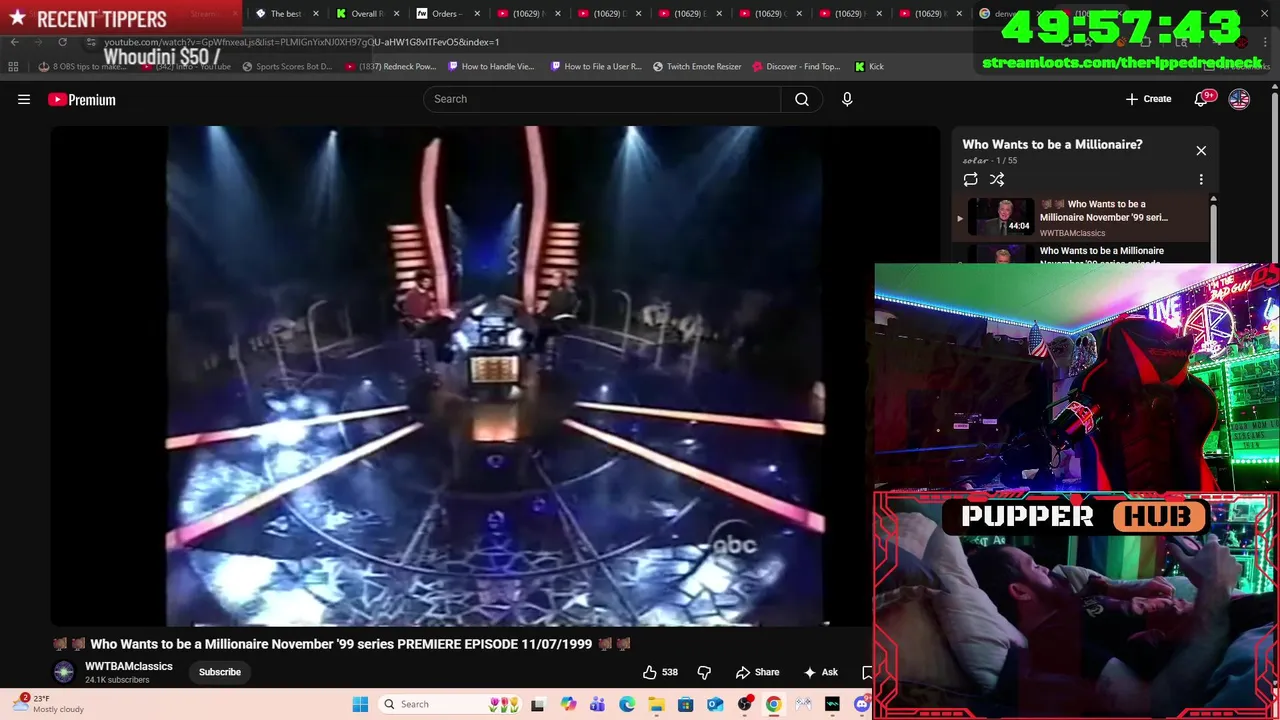Play the first playlist video thumbnail 44:04

(1001, 217)
